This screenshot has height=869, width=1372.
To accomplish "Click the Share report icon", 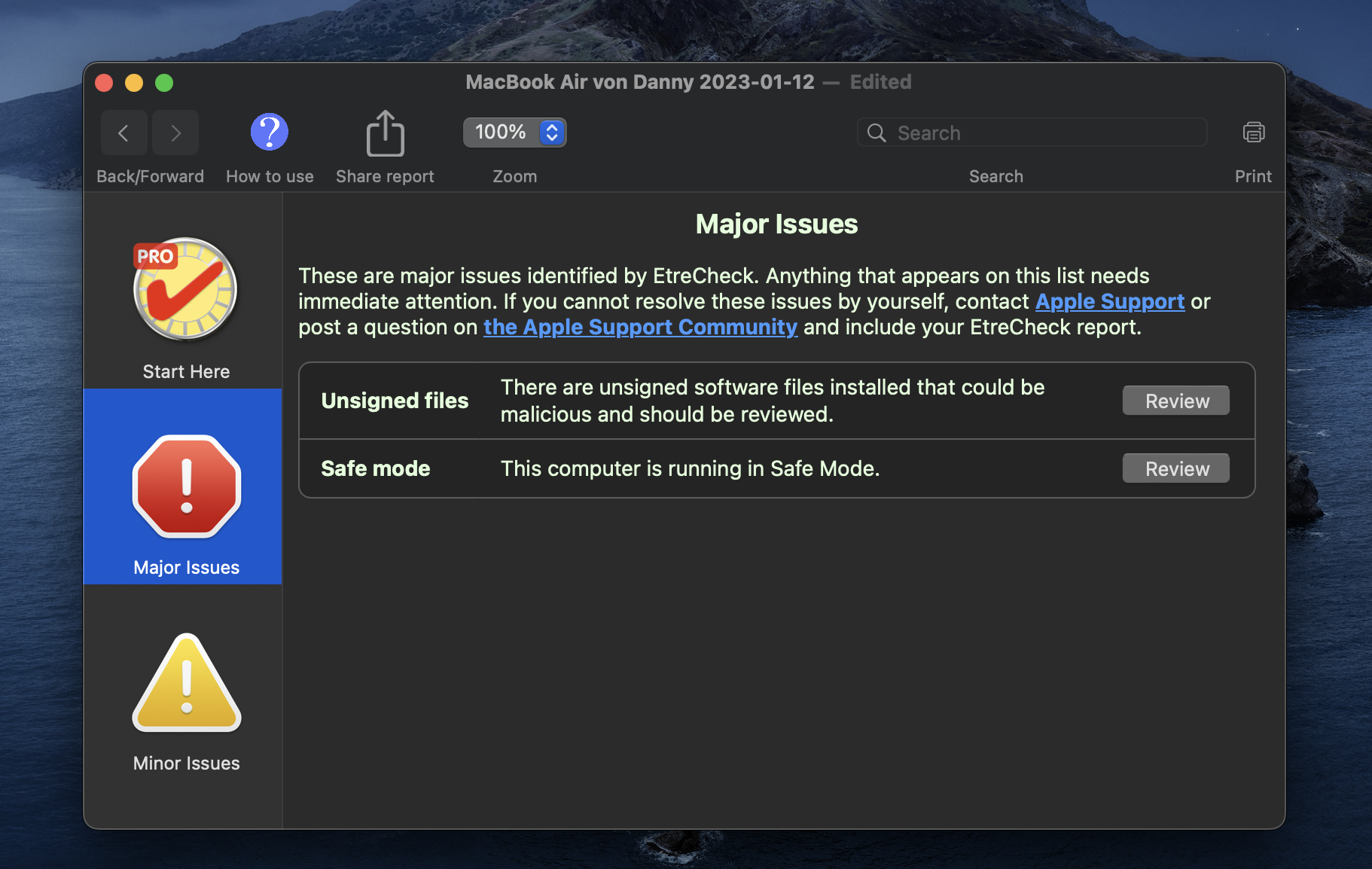I will 386,133.
